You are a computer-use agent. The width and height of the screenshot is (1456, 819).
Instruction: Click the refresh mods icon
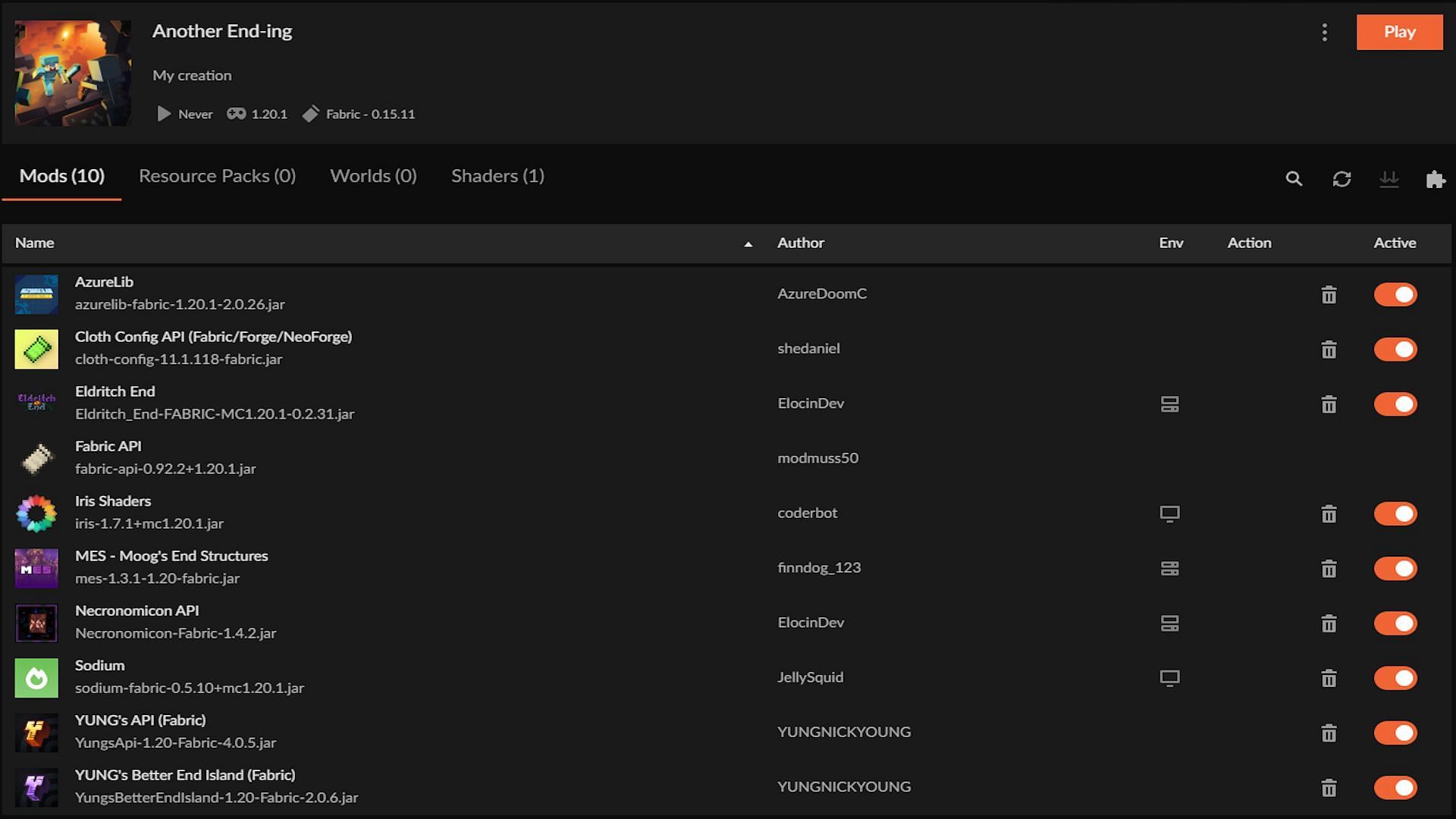tap(1341, 179)
